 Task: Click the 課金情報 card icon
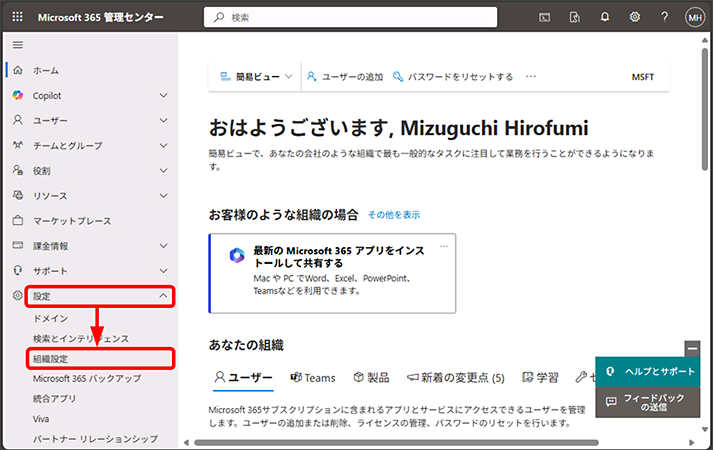[18, 245]
